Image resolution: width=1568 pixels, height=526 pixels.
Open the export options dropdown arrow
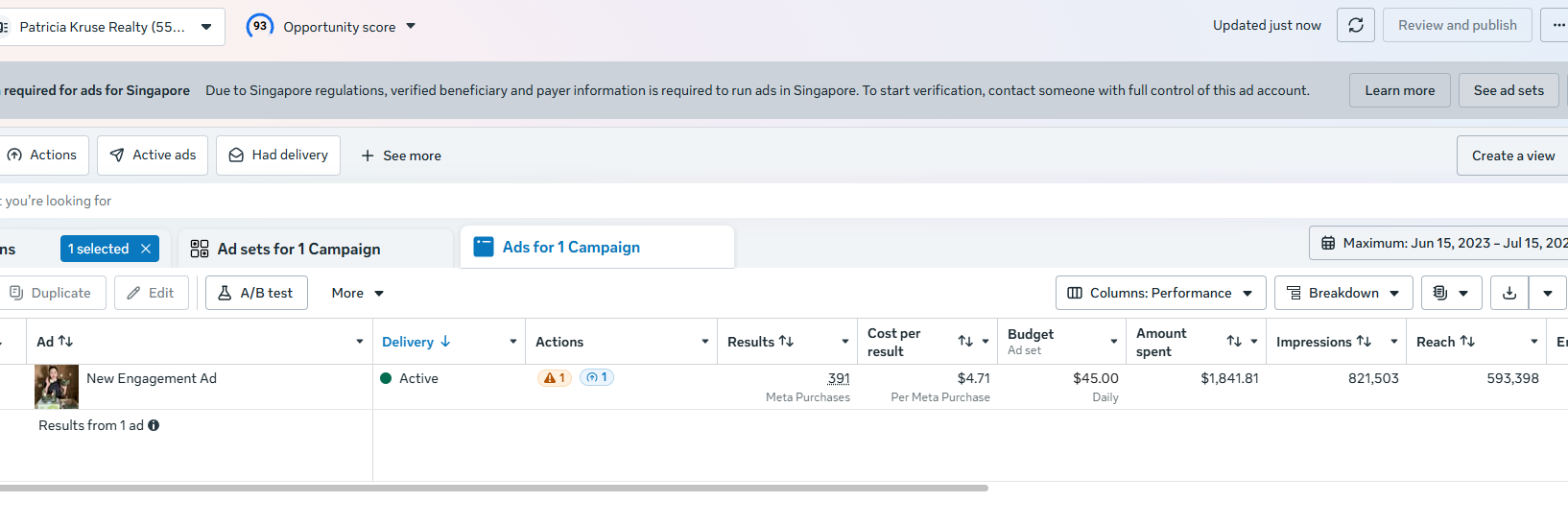tap(1548, 293)
